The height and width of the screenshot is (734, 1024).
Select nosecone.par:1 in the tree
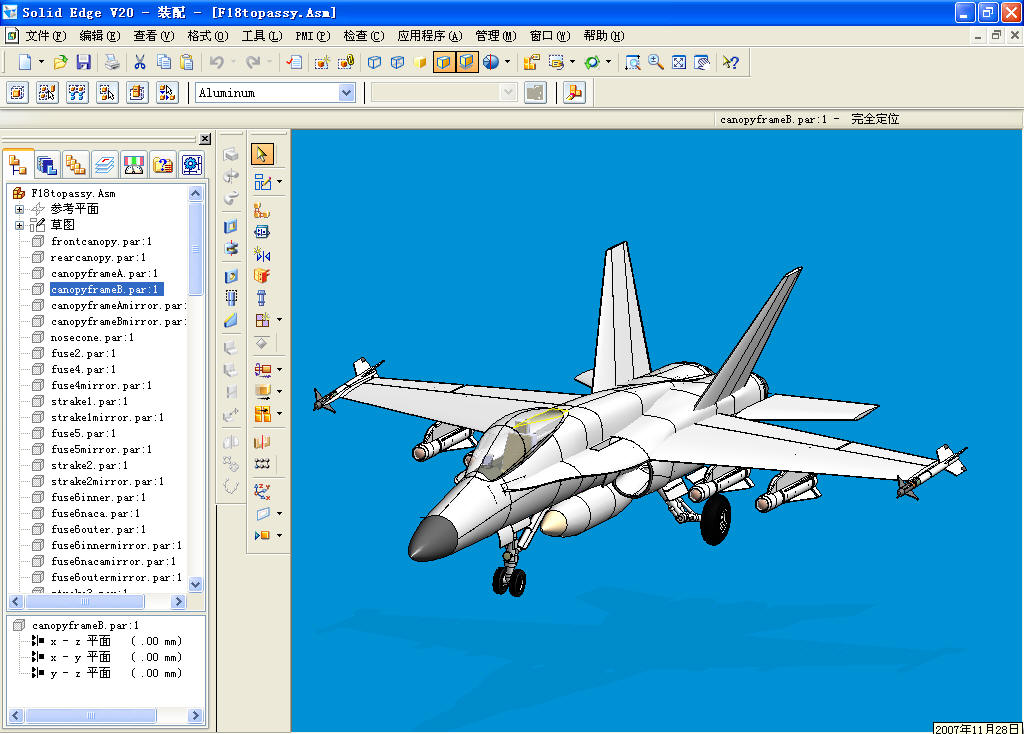pos(92,337)
